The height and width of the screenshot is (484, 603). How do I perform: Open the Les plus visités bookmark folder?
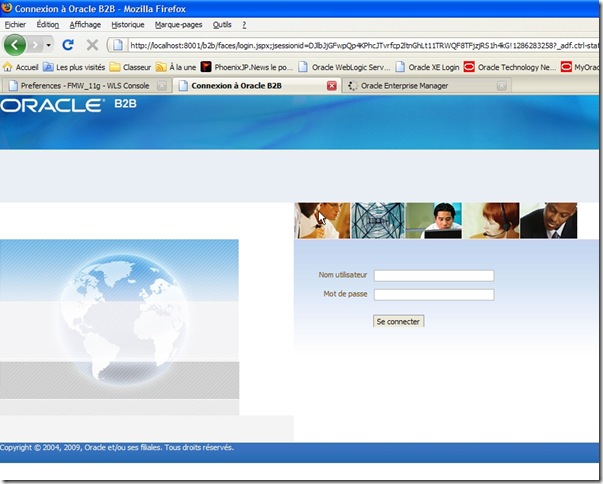coord(74,67)
